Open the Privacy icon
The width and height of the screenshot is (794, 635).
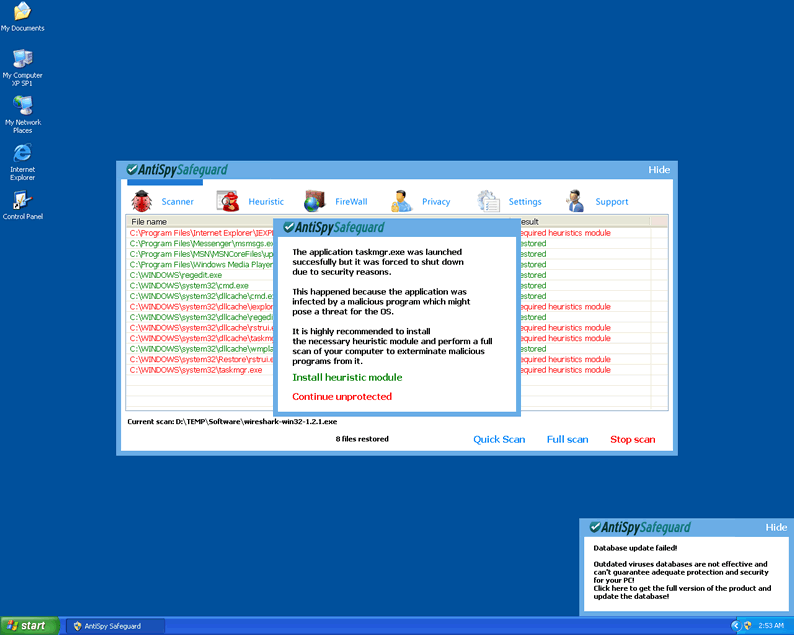pyautogui.click(x=401, y=201)
